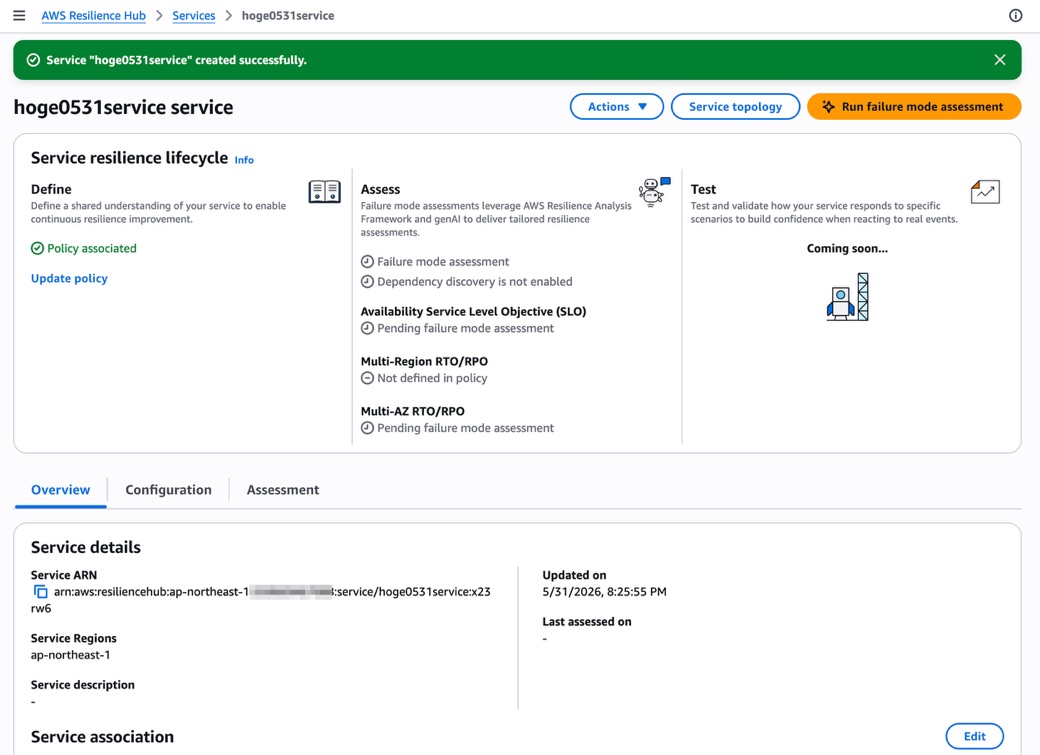Click the clock icon under Availability SLO
1040x755 pixels.
tap(367, 328)
